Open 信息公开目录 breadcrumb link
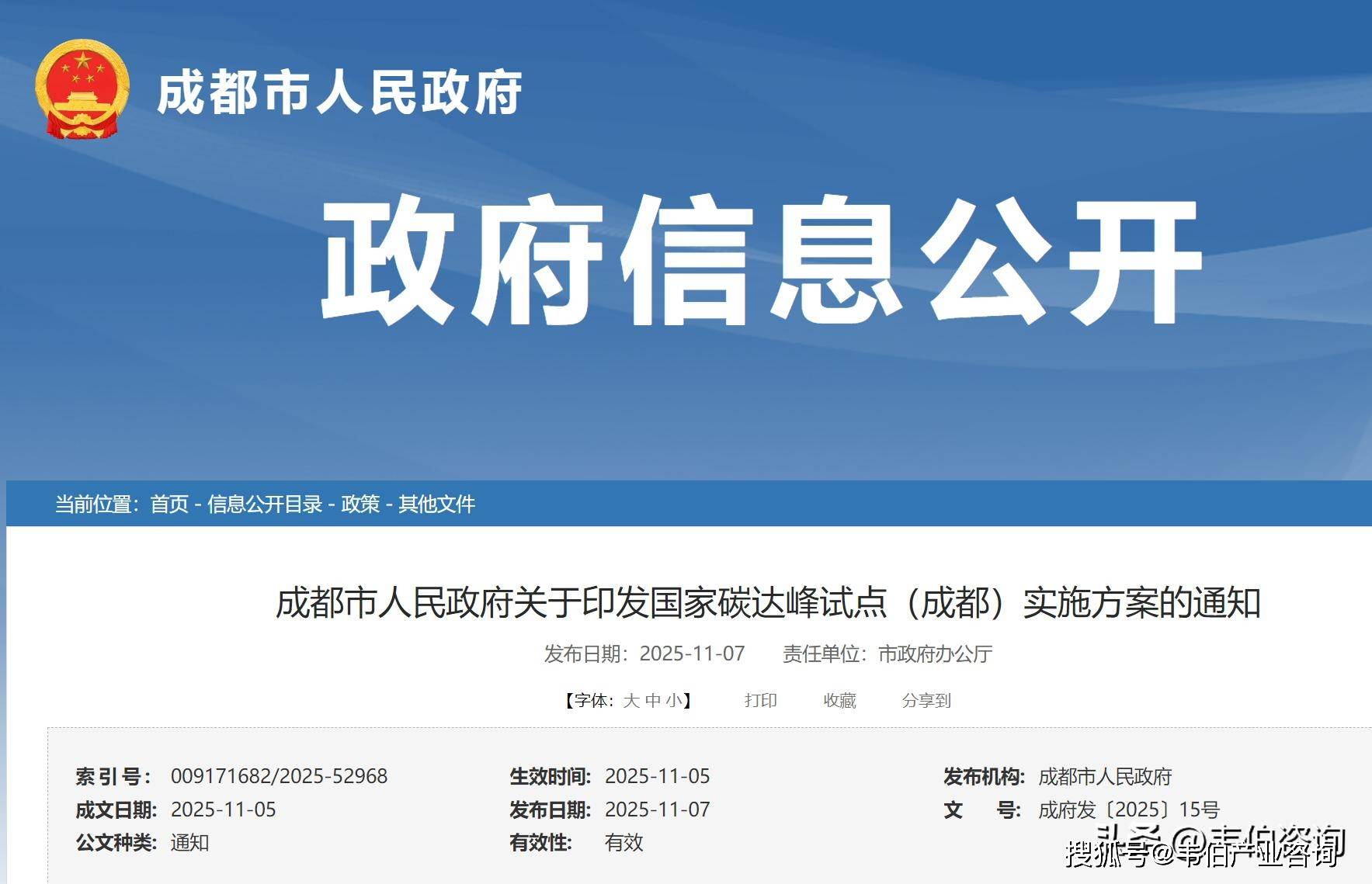 [265, 504]
